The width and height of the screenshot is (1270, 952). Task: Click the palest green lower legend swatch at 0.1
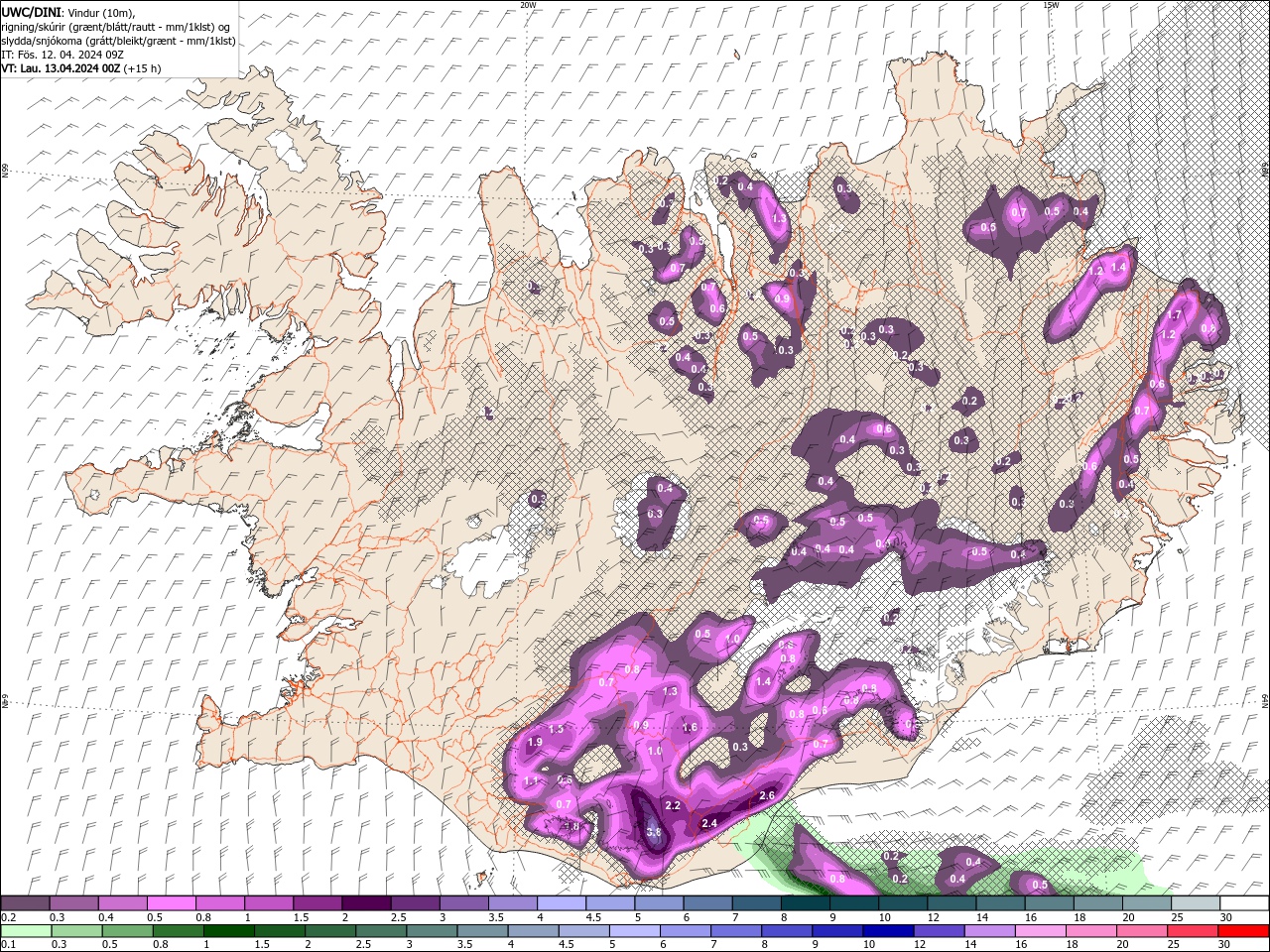tap(25, 931)
